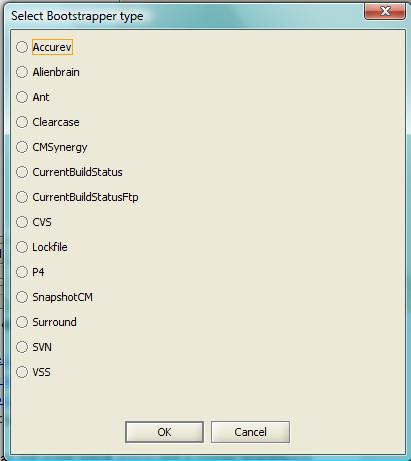
Task: Choose VSS bootstrapper type
Action: 22,372
